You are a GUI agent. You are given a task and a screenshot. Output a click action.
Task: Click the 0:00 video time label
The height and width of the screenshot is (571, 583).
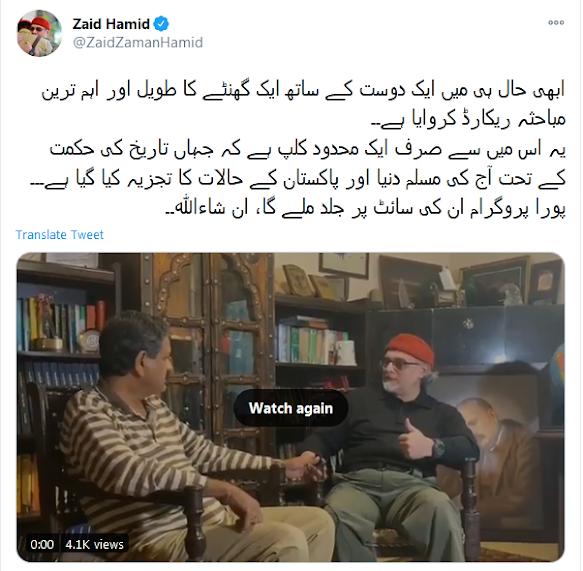42,545
